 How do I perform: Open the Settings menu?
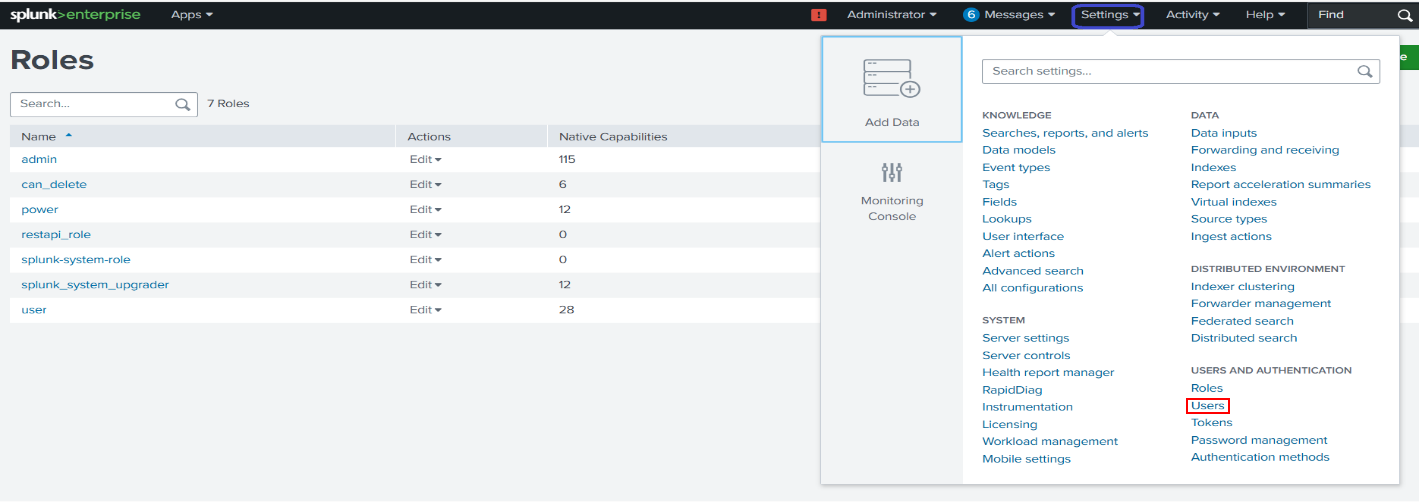point(1108,15)
